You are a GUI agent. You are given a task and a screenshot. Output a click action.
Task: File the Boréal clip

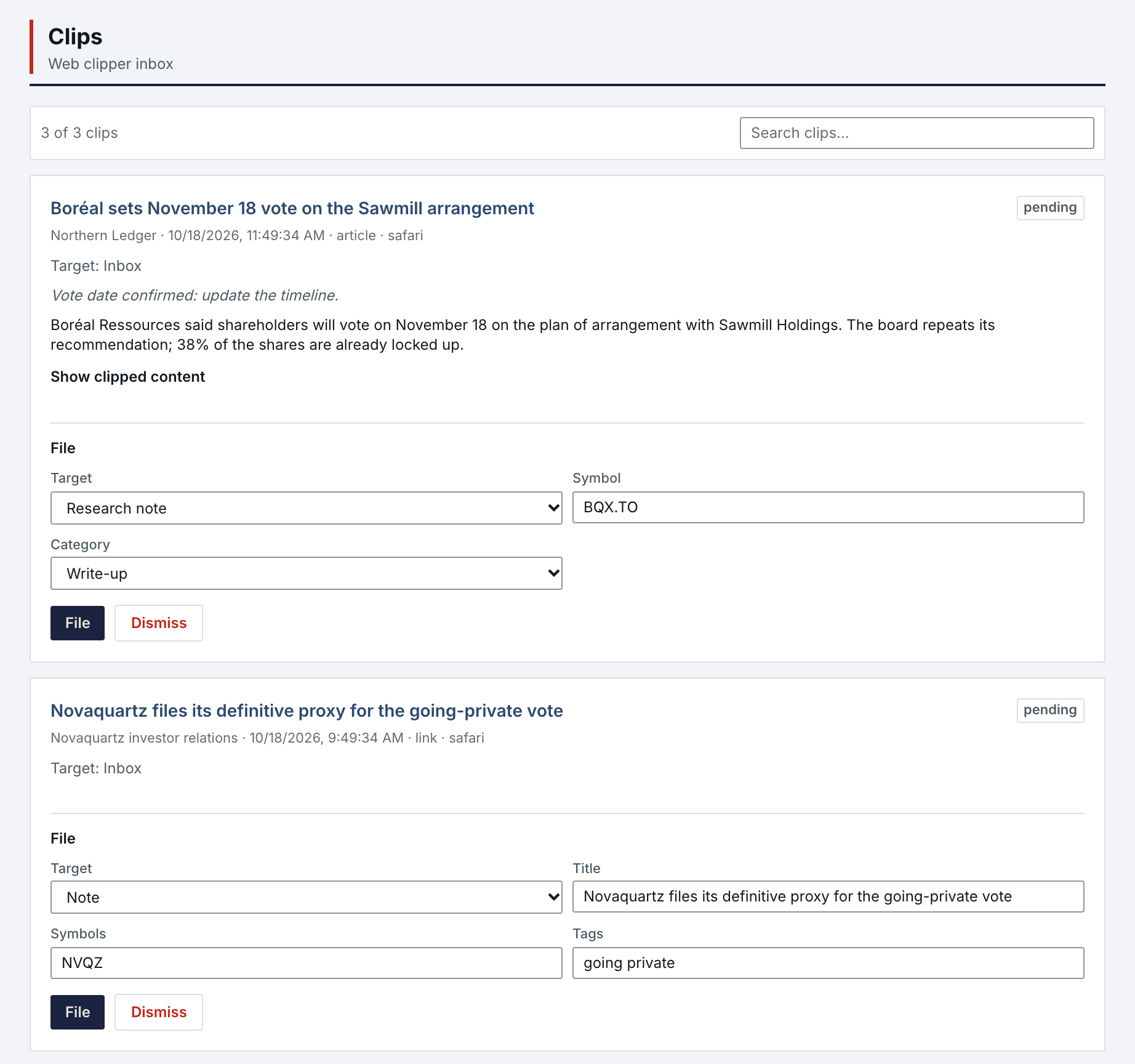(78, 623)
